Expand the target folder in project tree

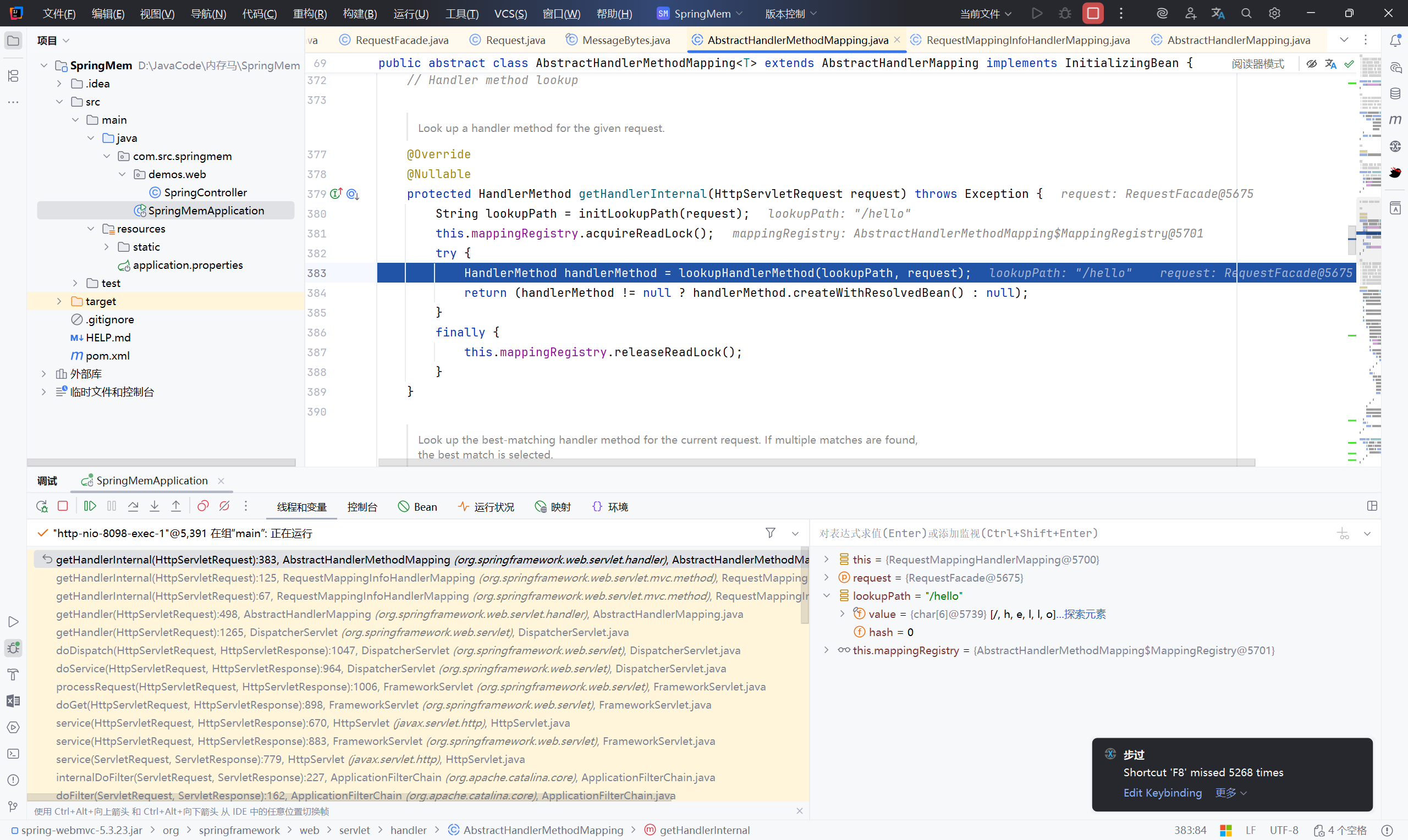59,301
